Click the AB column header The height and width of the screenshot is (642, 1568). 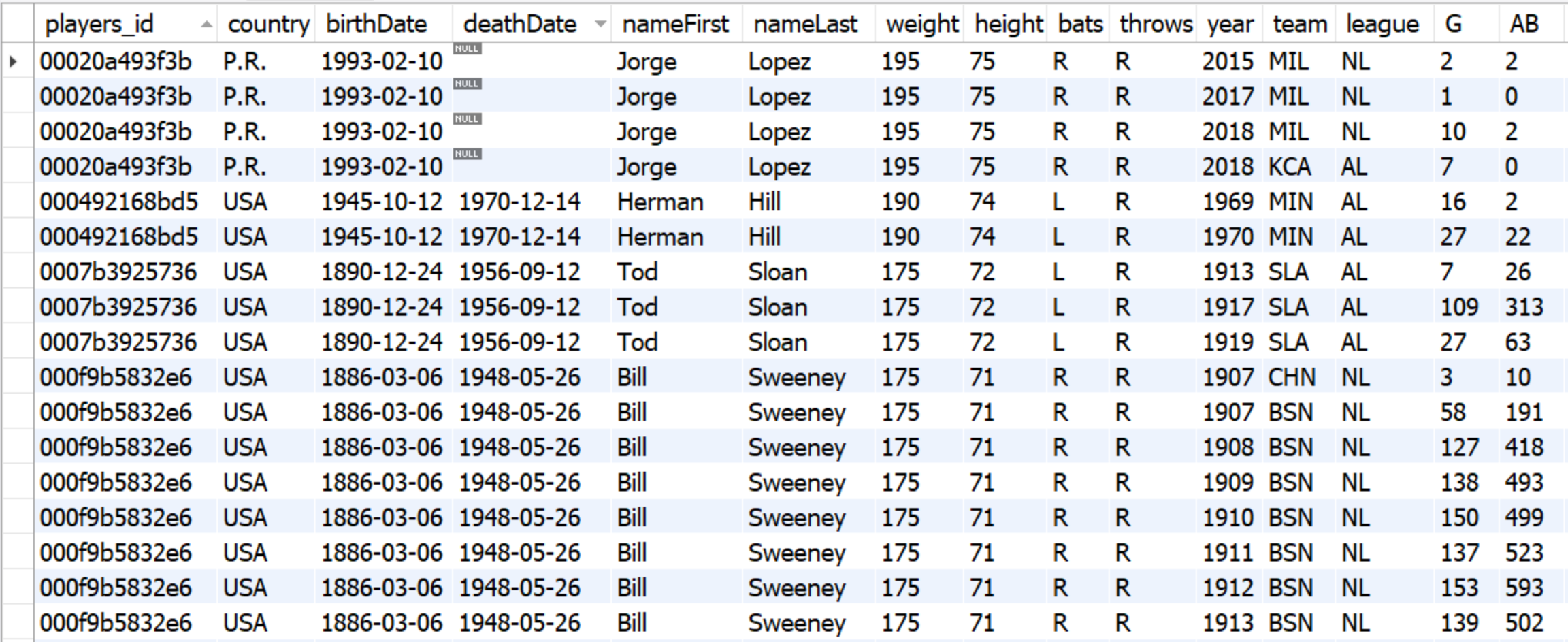(x=1524, y=25)
